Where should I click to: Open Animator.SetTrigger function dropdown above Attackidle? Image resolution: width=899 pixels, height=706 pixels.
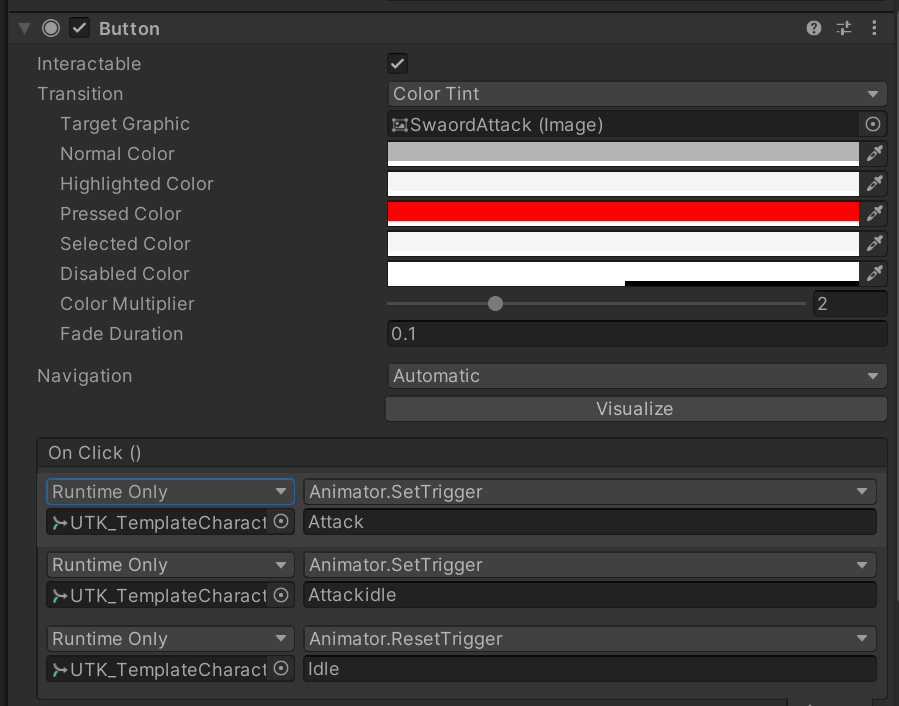[x=589, y=565]
